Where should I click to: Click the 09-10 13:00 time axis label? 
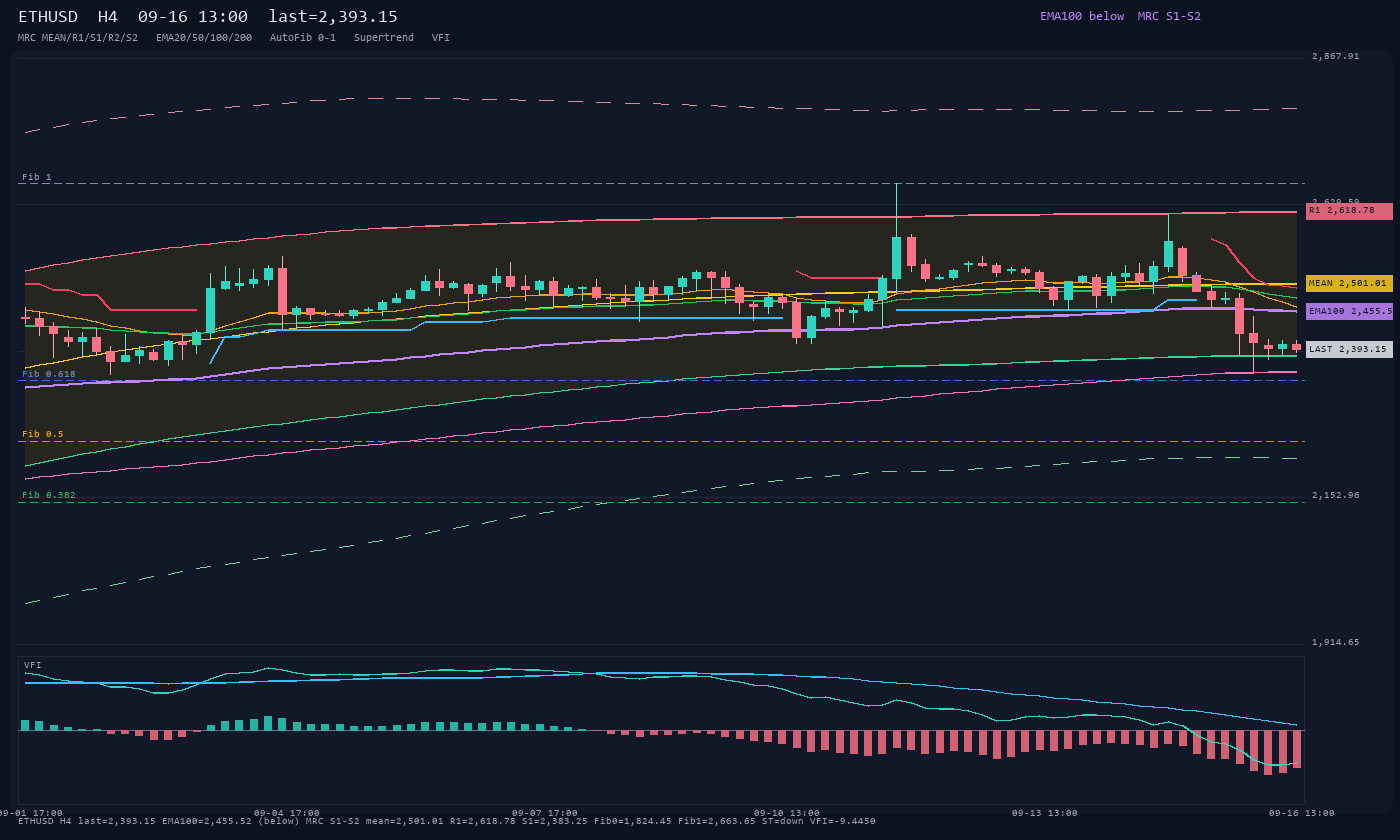point(787,813)
